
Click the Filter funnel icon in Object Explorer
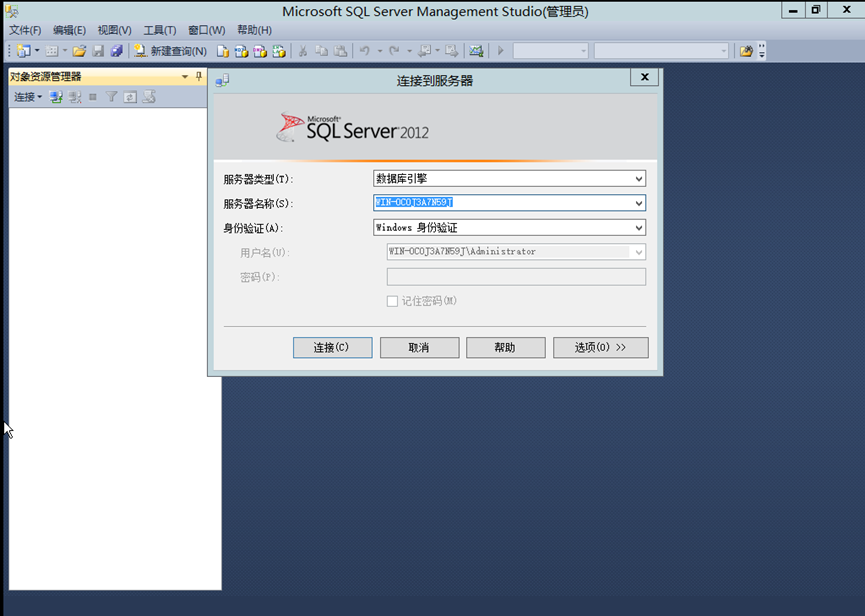coord(111,97)
